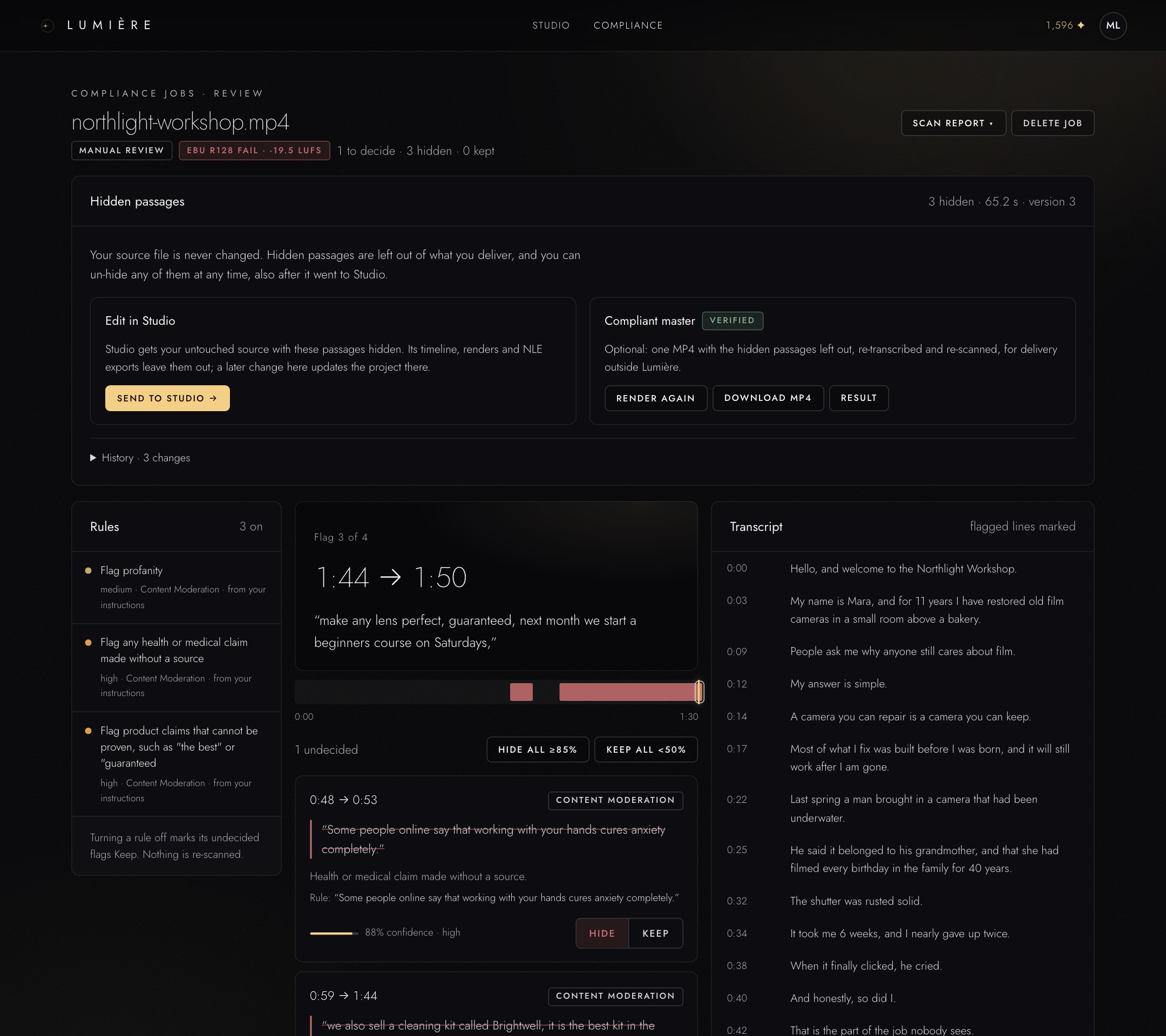Screen dimensions: 1166x1036
Task: Click transcript line at 0:09
Action: (x=903, y=651)
